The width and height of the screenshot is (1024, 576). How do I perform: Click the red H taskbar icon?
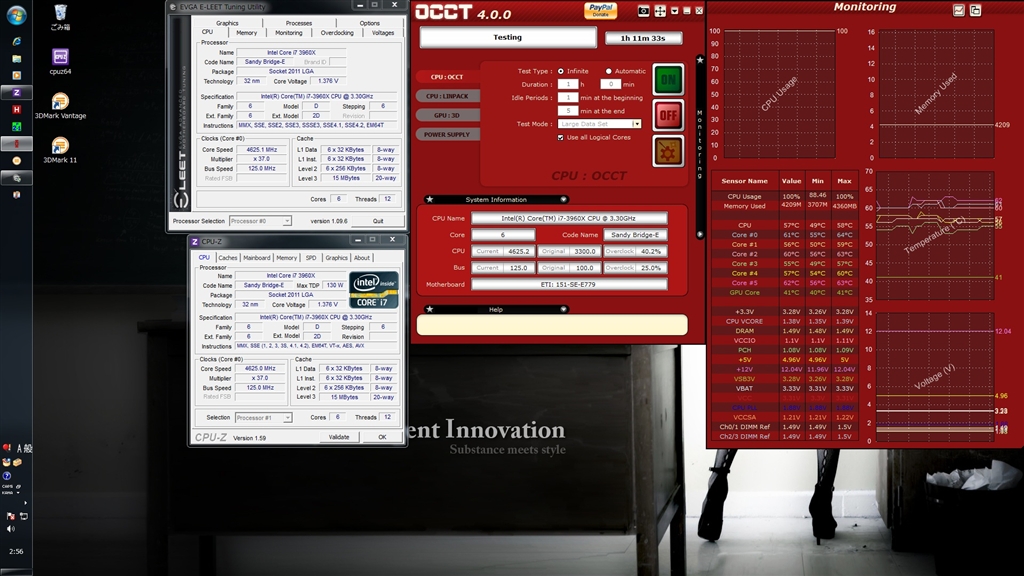click(16, 110)
